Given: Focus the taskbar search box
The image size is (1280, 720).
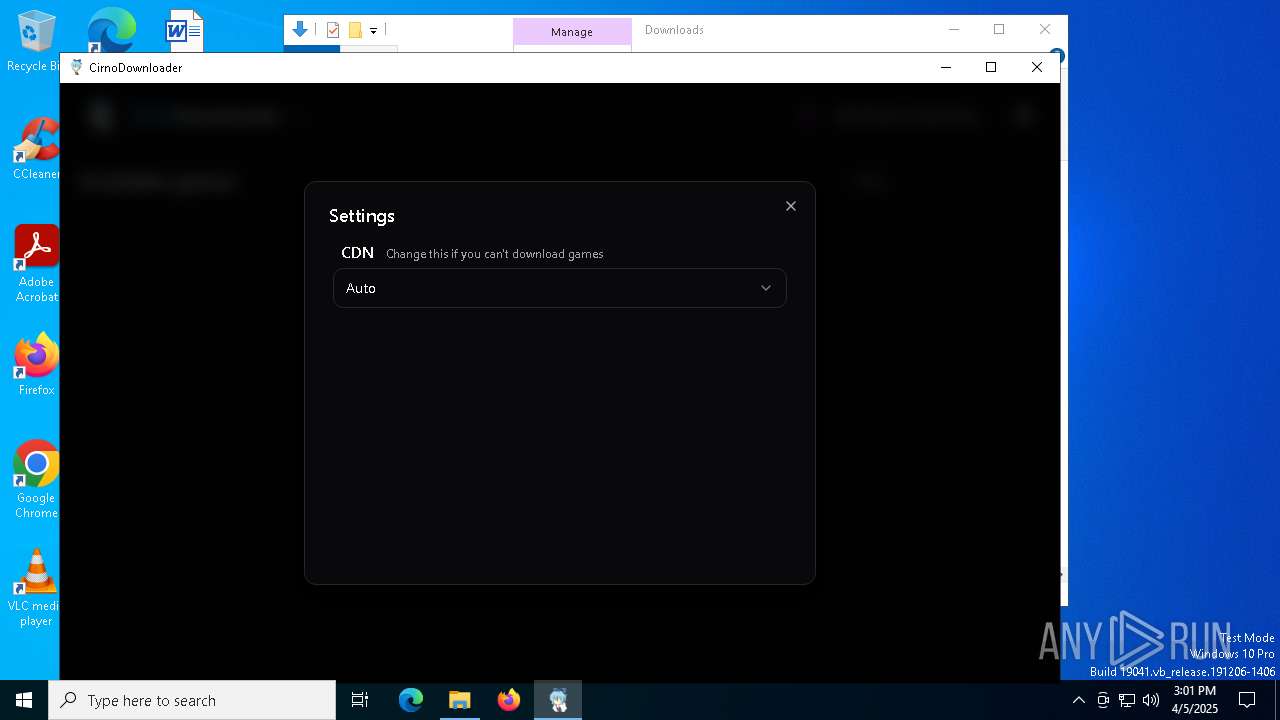Looking at the screenshot, I should click(192, 700).
